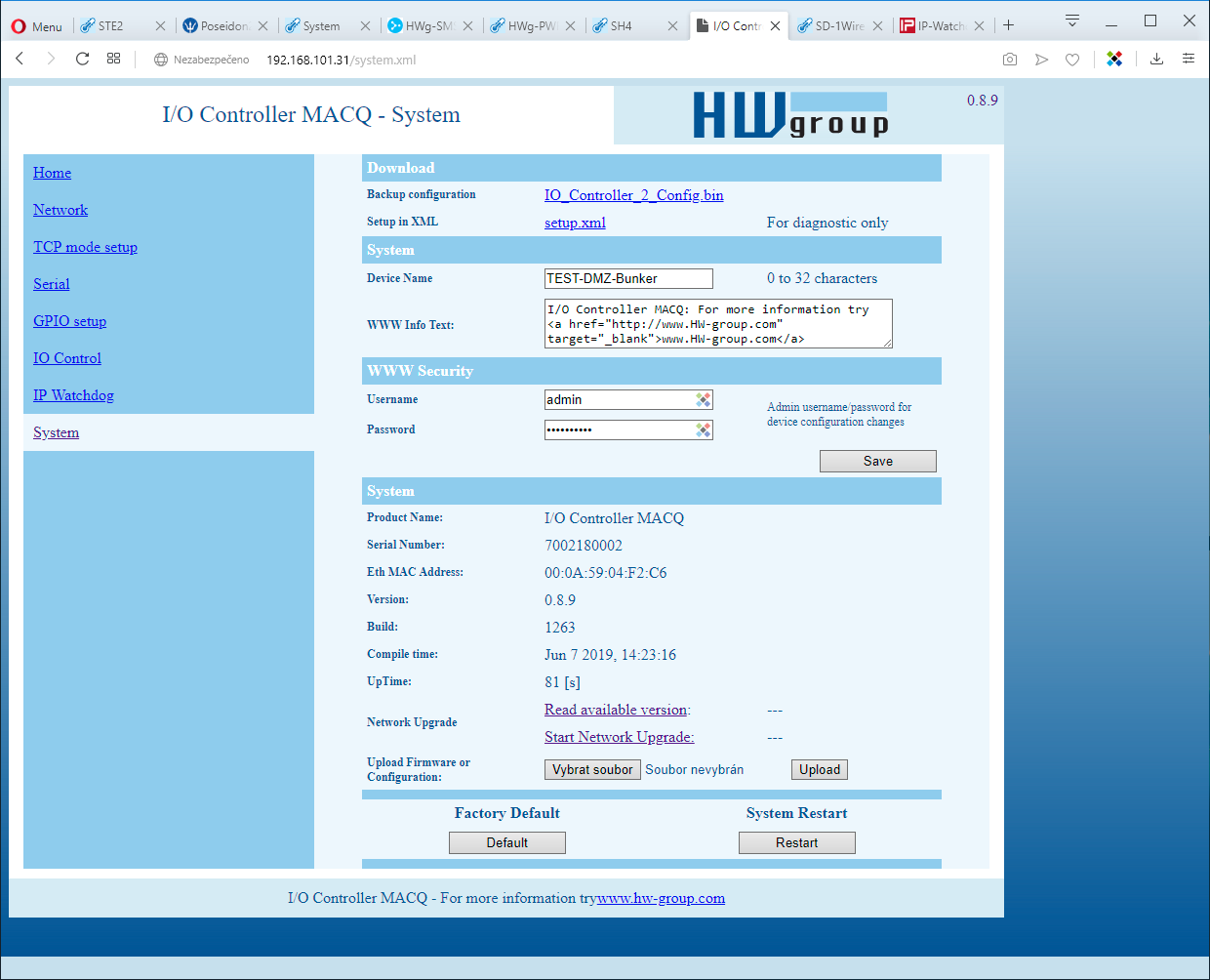
Task: Close the browser tab titled System
Action: point(365,26)
